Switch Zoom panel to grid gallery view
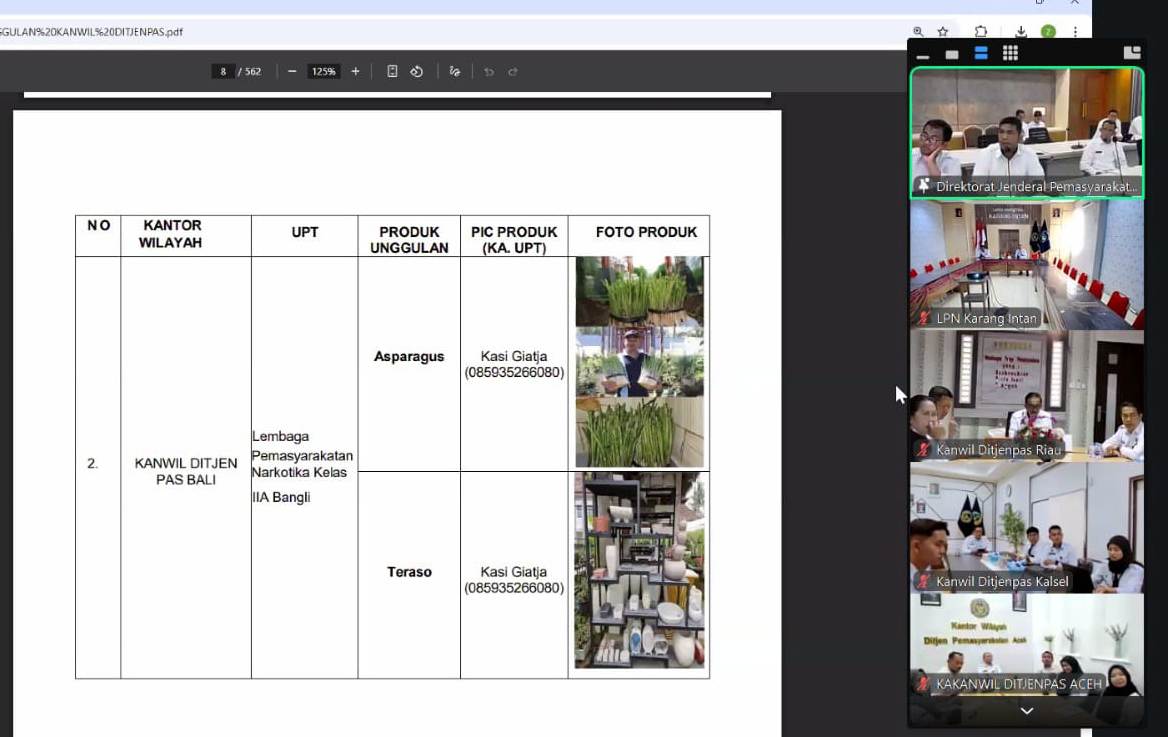This screenshot has height=737, width=1168. pyautogui.click(x=1010, y=53)
